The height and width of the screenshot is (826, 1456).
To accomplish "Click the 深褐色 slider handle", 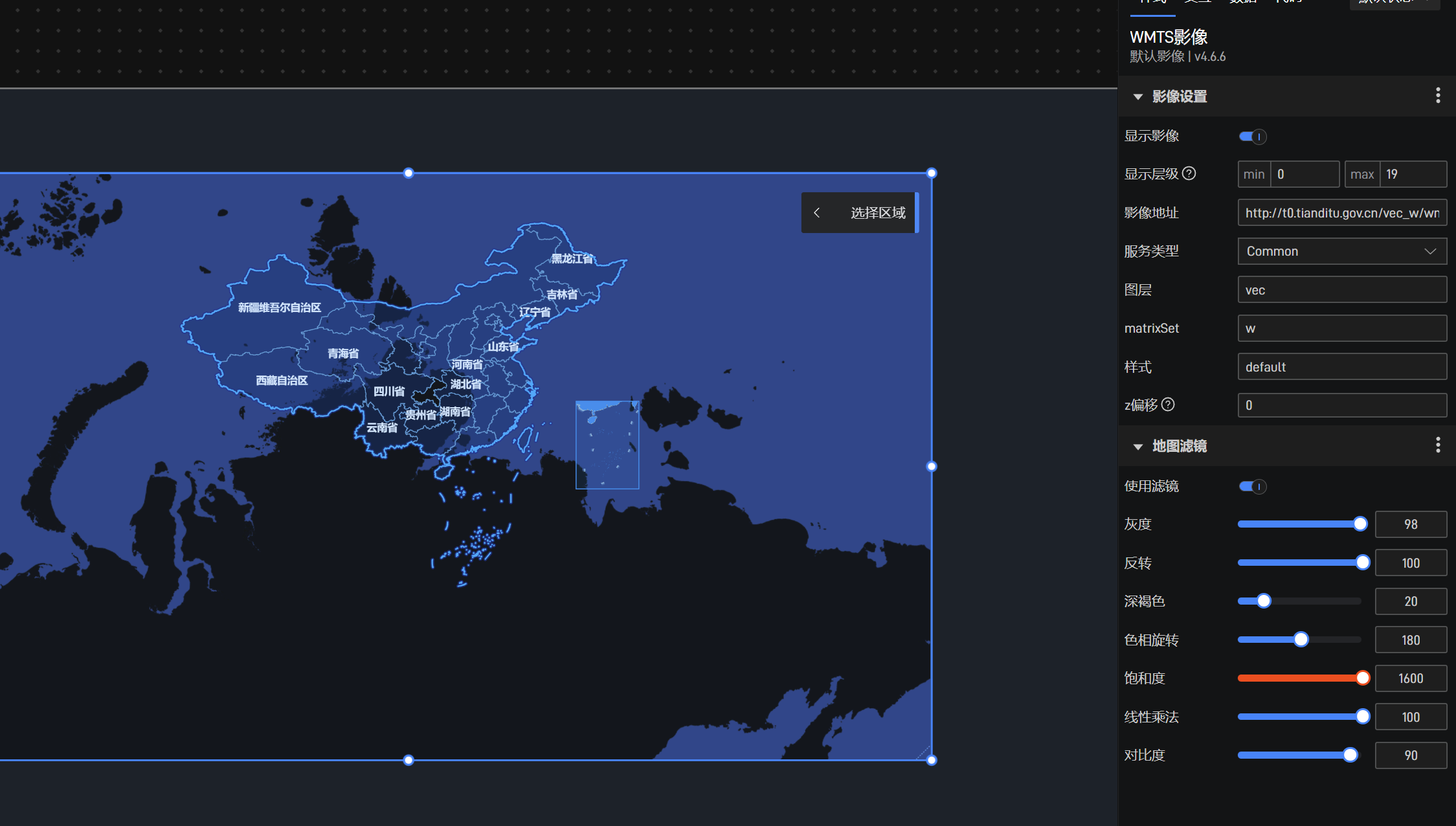I will [1263, 601].
